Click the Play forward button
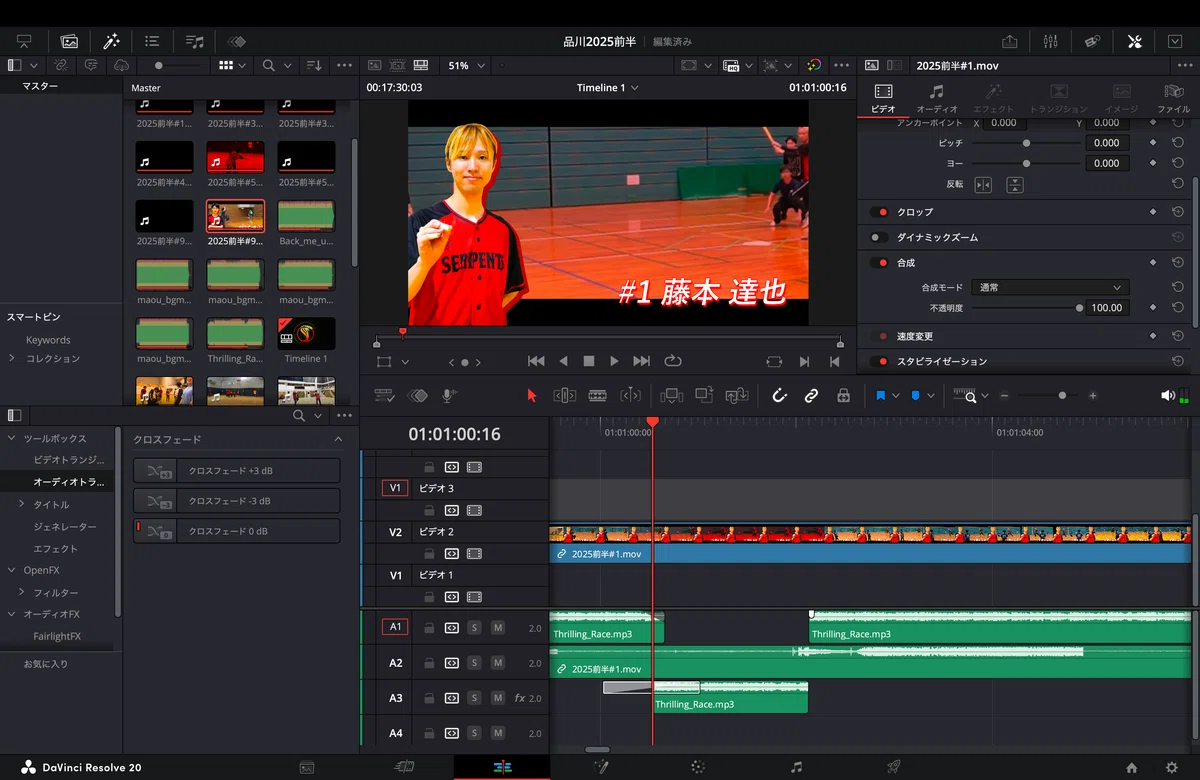 click(x=614, y=361)
